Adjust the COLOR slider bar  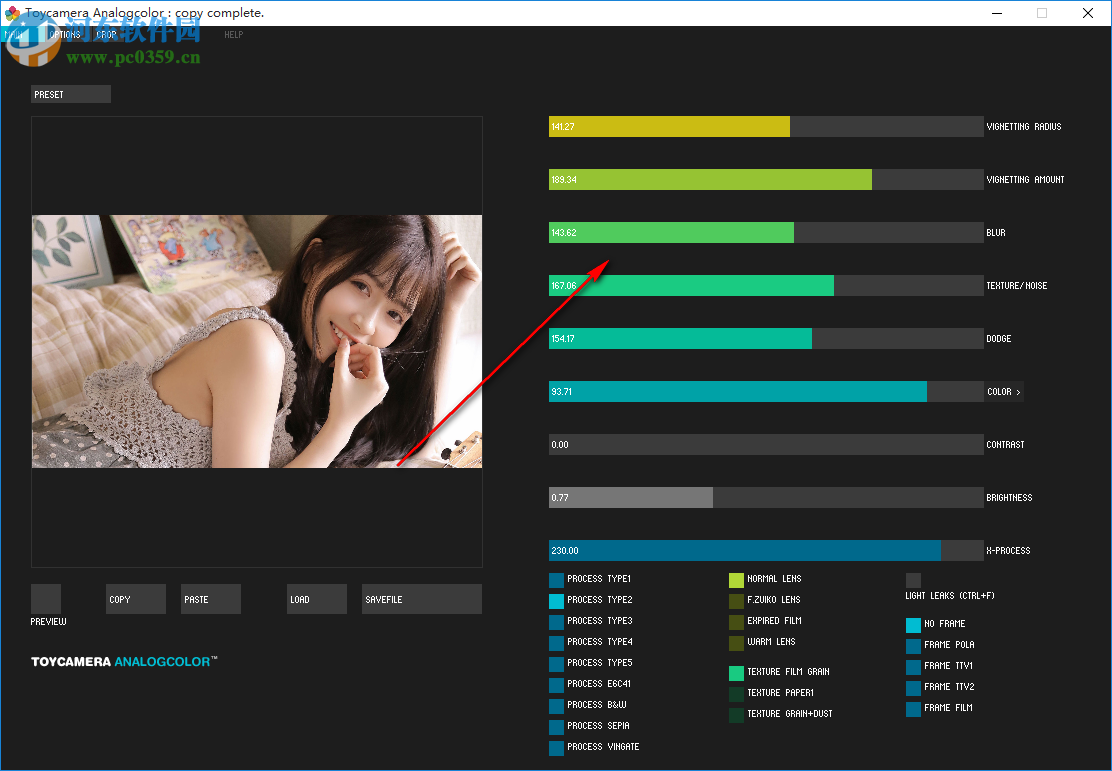(x=766, y=392)
